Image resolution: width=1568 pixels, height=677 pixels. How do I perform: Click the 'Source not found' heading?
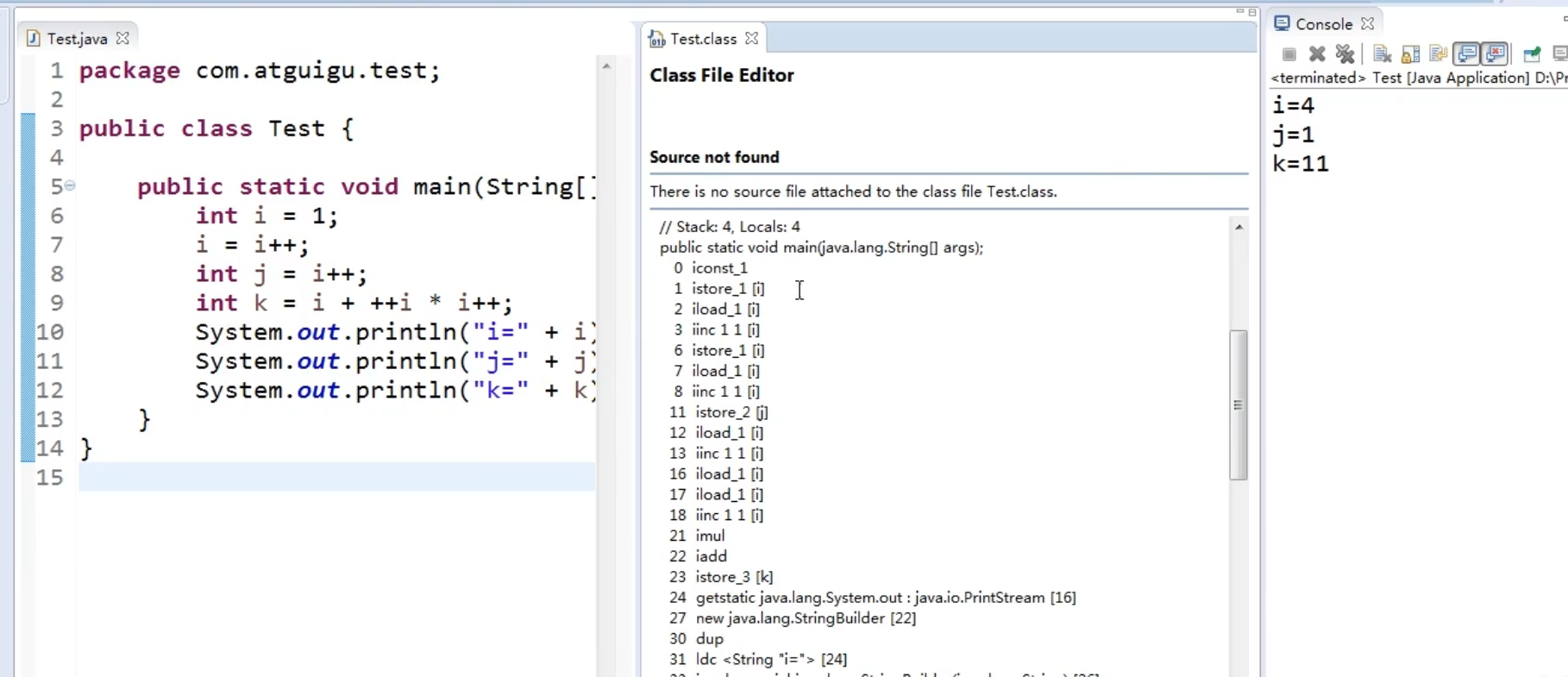[714, 157]
